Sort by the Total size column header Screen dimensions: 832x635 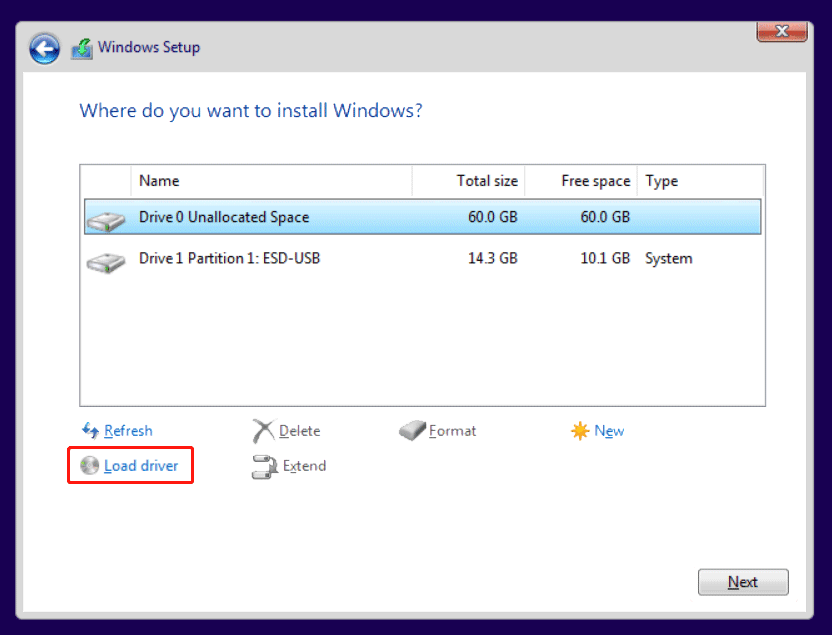(469, 181)
